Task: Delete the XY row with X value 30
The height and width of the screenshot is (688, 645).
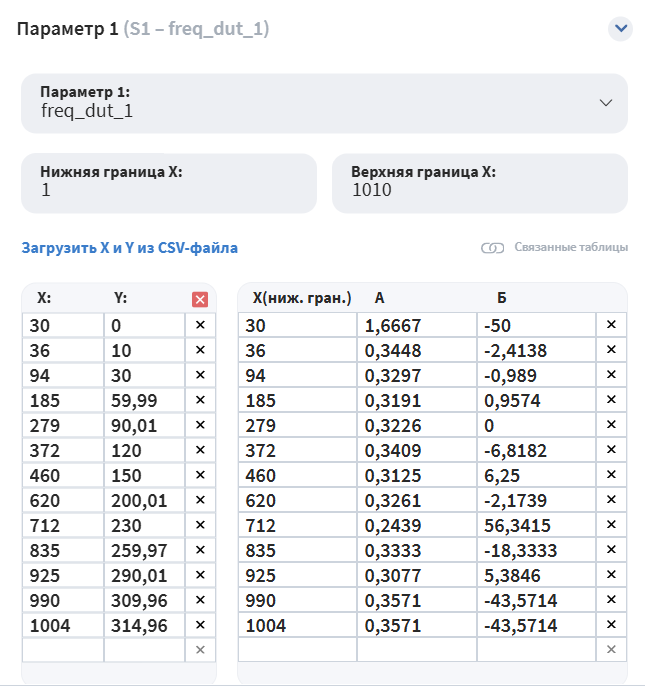Action: coord(200,325)
